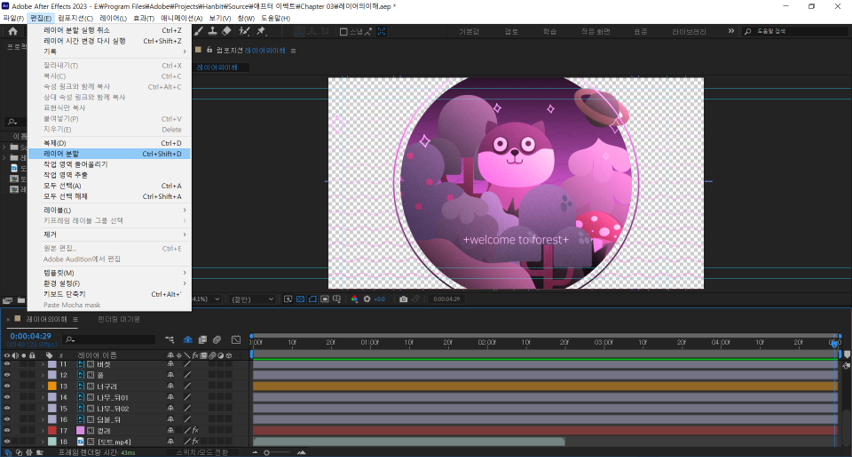Toggle mask and shape path visibility icon
This screenshot has width=852, height=457.
click(x=312, y=299)
